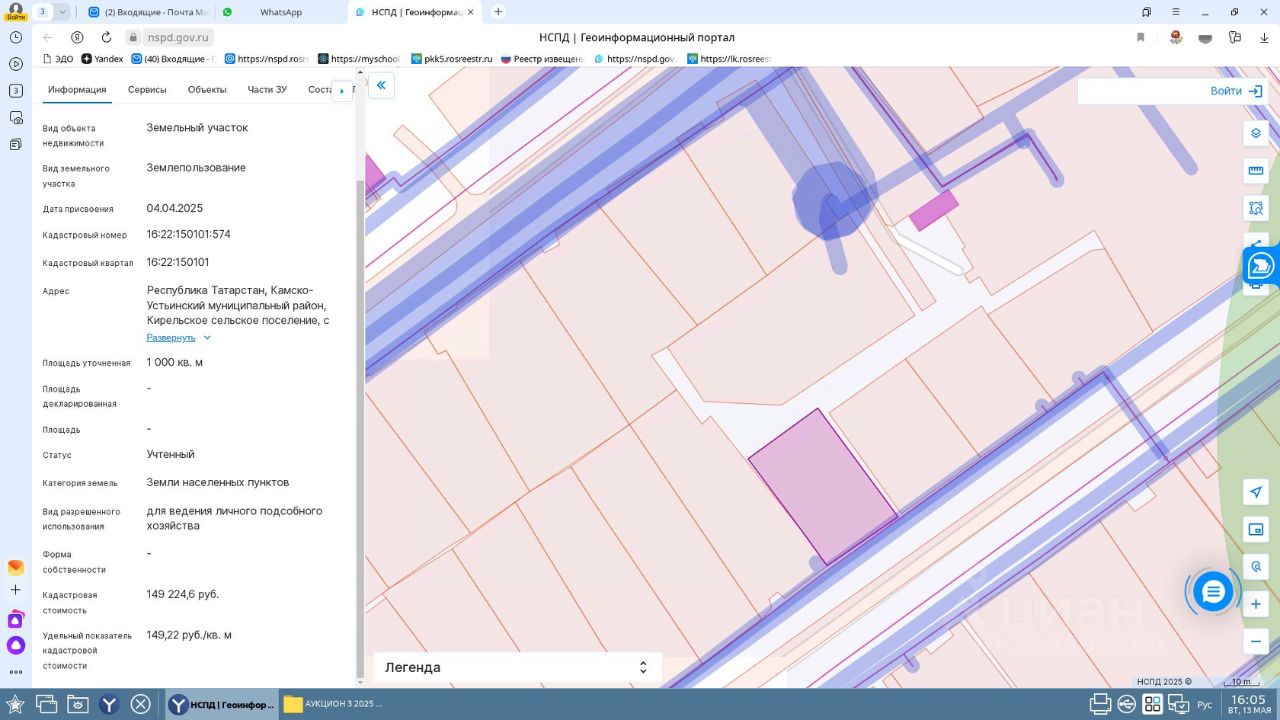Select the cadastral value 149 224,6 руб.

tap(183, 594)
